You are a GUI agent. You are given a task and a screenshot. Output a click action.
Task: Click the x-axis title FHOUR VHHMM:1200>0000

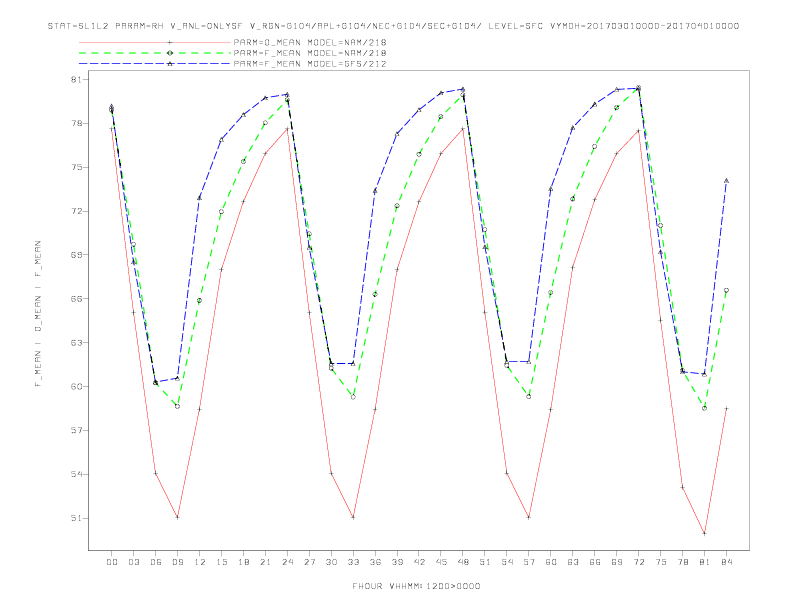(x=416, y=586)
